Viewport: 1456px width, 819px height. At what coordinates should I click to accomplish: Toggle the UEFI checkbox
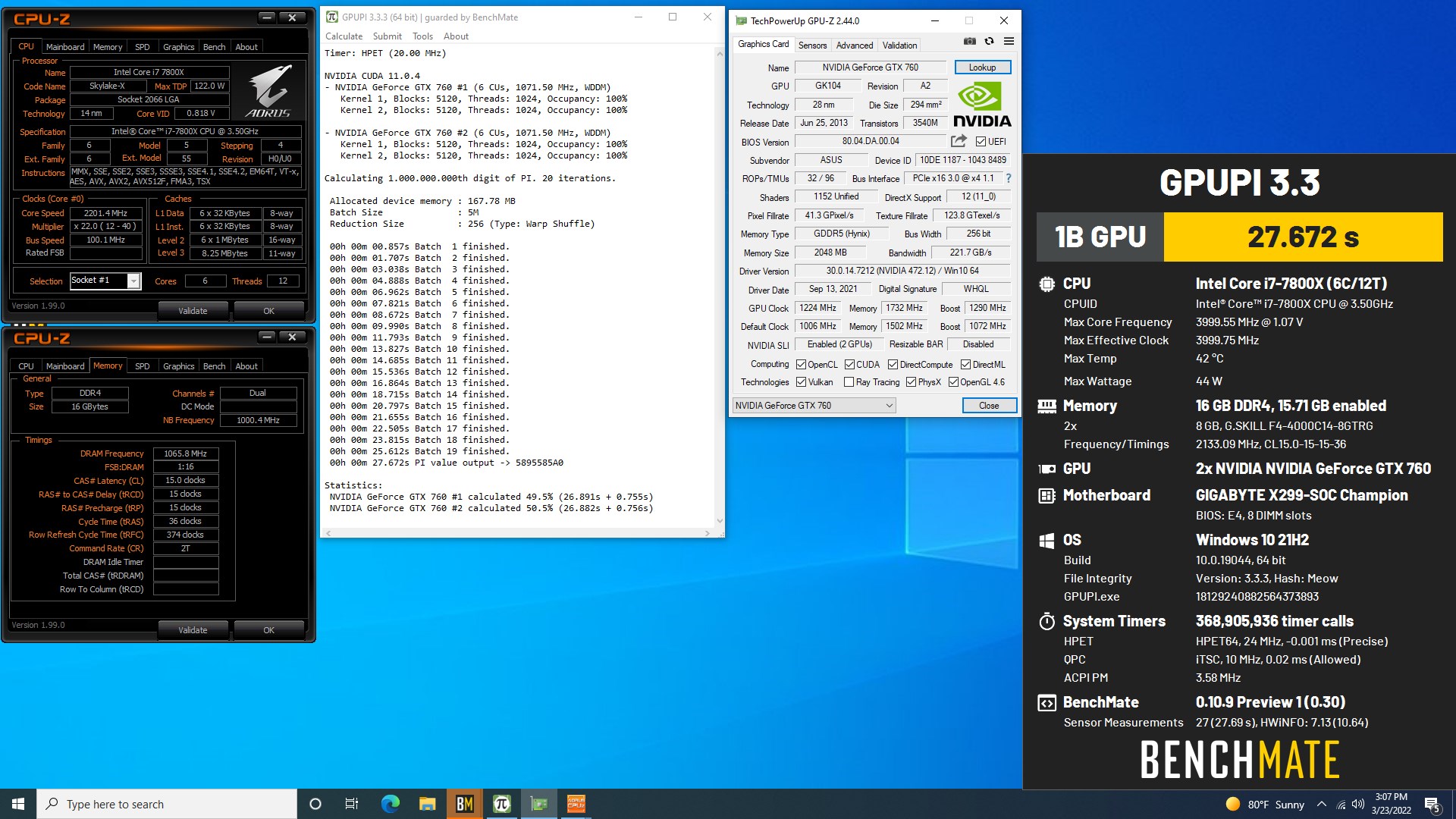pos(981,142)
